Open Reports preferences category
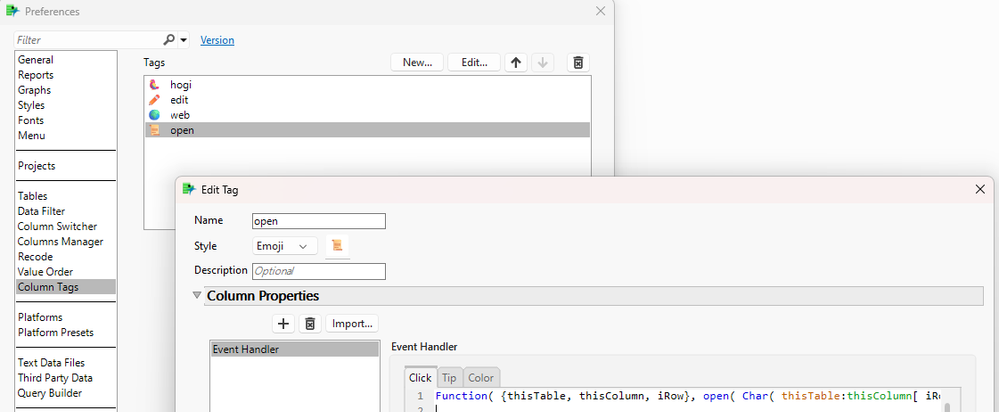Image resolution: width=999 pixels, height=412 pixels. (x=36, y=75)
